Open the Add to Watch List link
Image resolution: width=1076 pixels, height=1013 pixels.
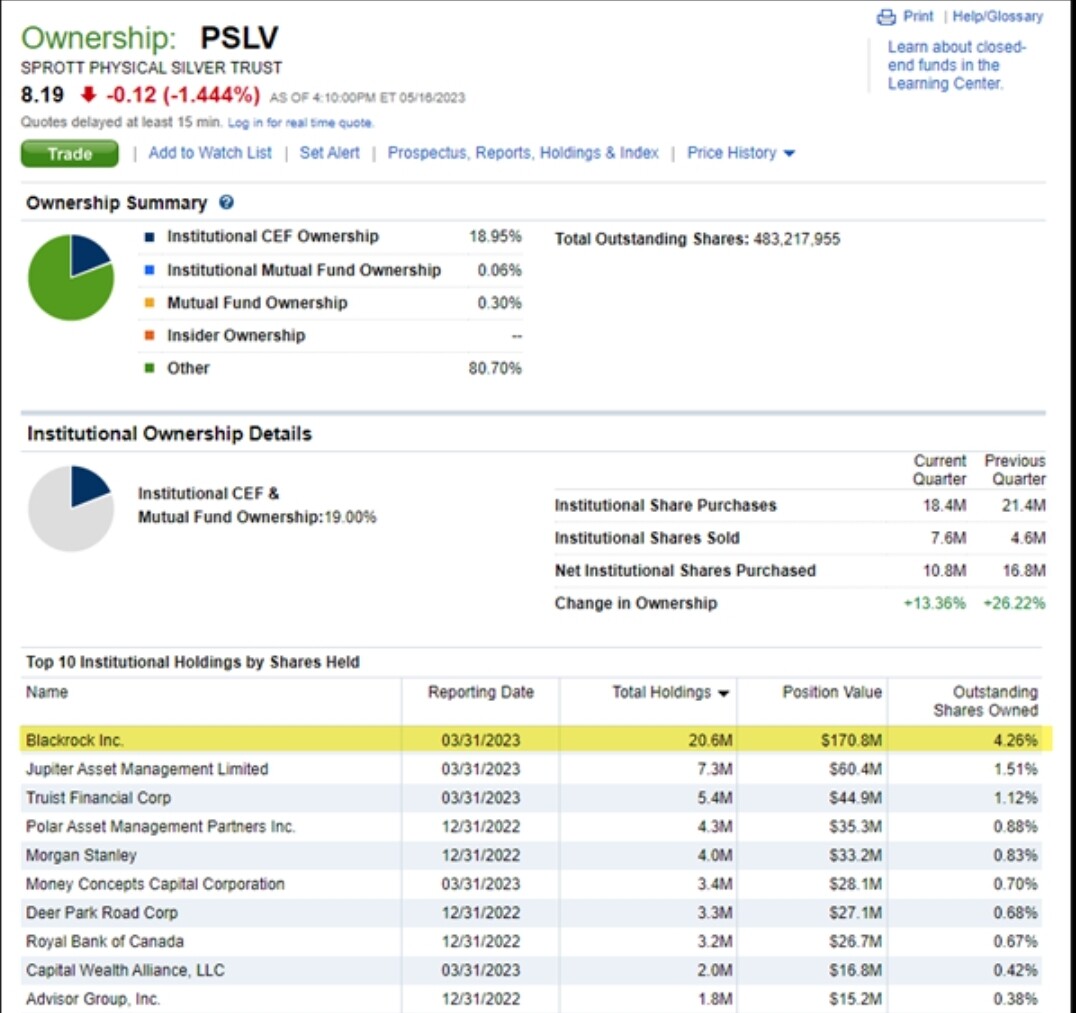[210, 152]
